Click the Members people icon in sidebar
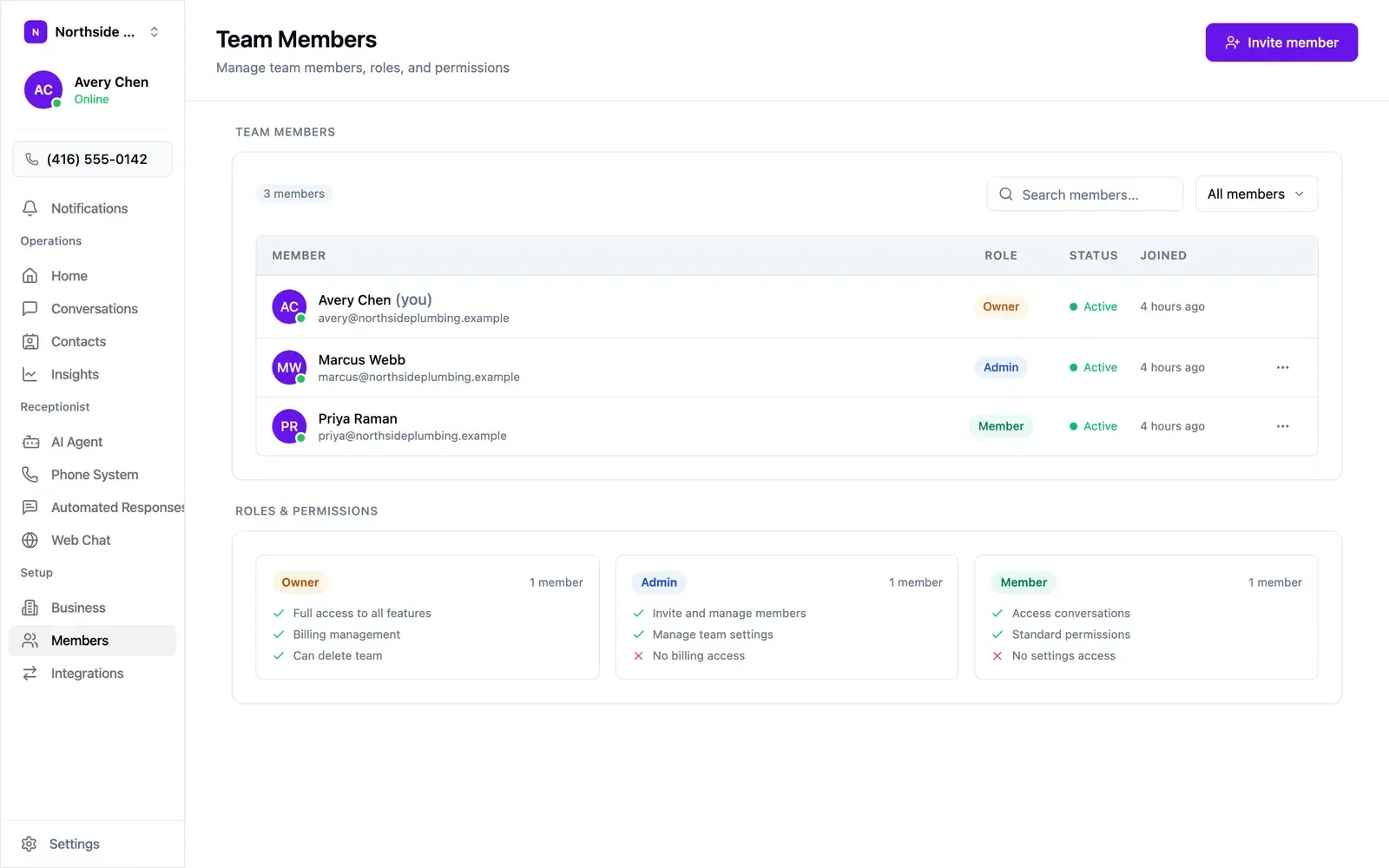Image resolution: width=1389 pixels, height=868 pixels. pos(30,641)
